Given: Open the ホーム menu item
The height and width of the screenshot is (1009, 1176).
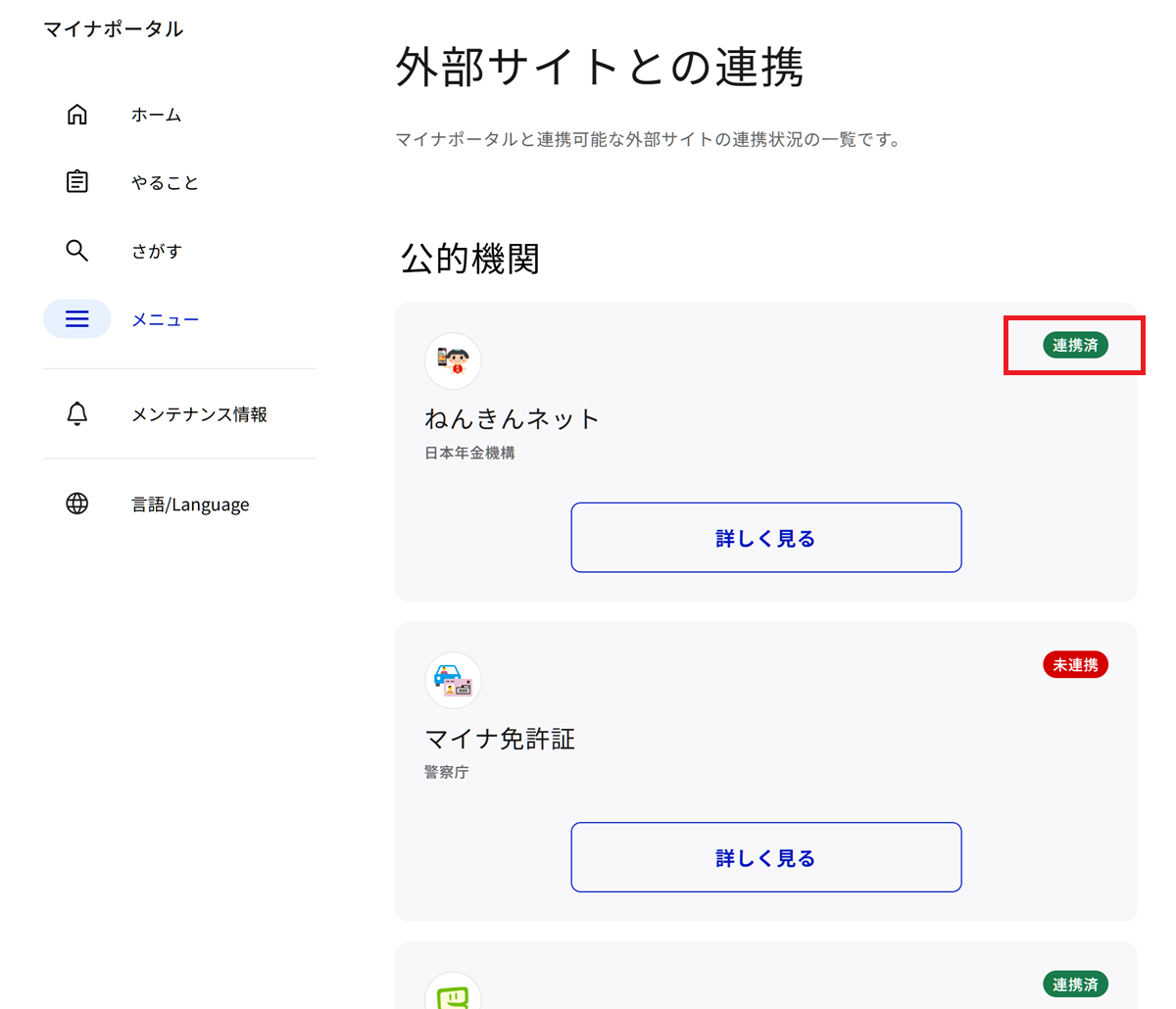Looking at the screenshot, I should tap(157, 115).
